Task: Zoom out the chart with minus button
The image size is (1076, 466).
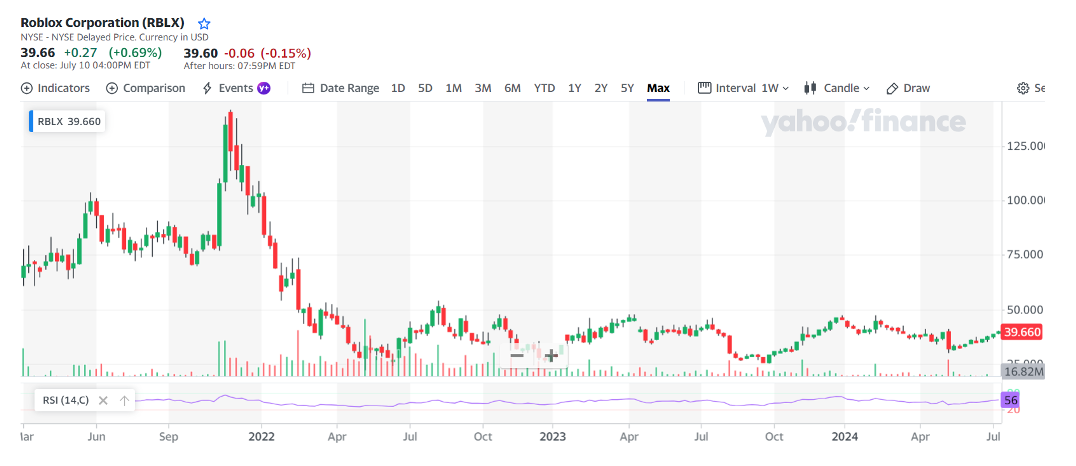Action: pyautogui.click(x=517, y=355)
